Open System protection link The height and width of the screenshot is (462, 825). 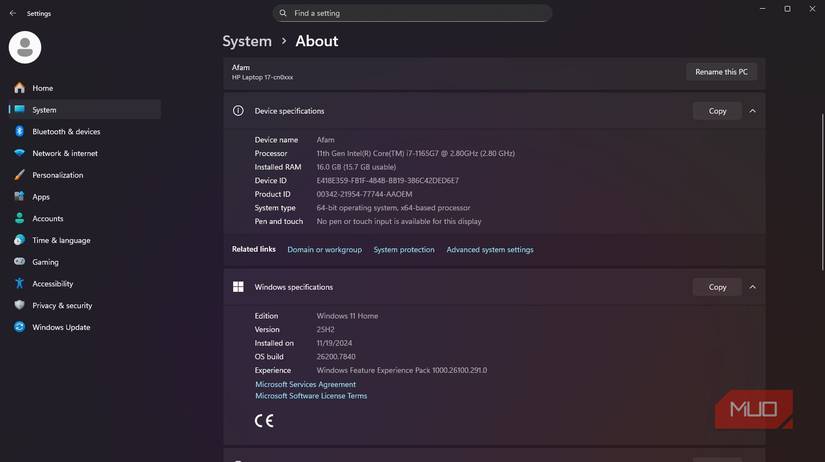404,249
